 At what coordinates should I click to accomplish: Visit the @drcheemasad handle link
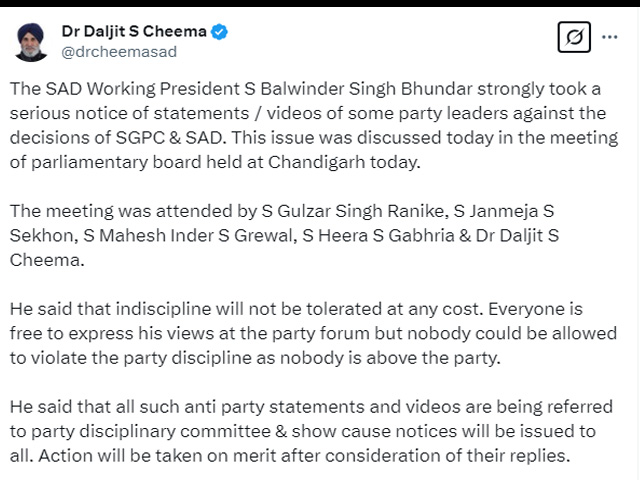click(x=119, y=52)
